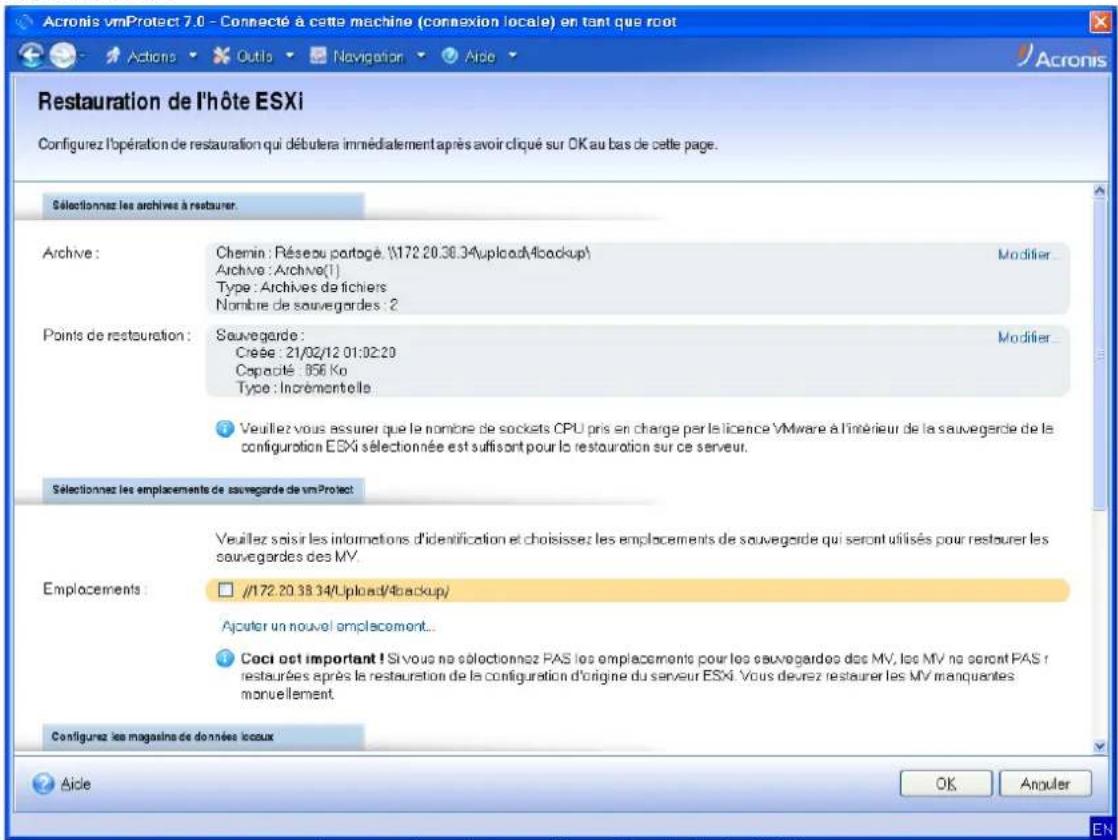1118x840 pixels.
Task: Click the info icon beside 'Ceci est important'
Action: (x=225, y=658)
